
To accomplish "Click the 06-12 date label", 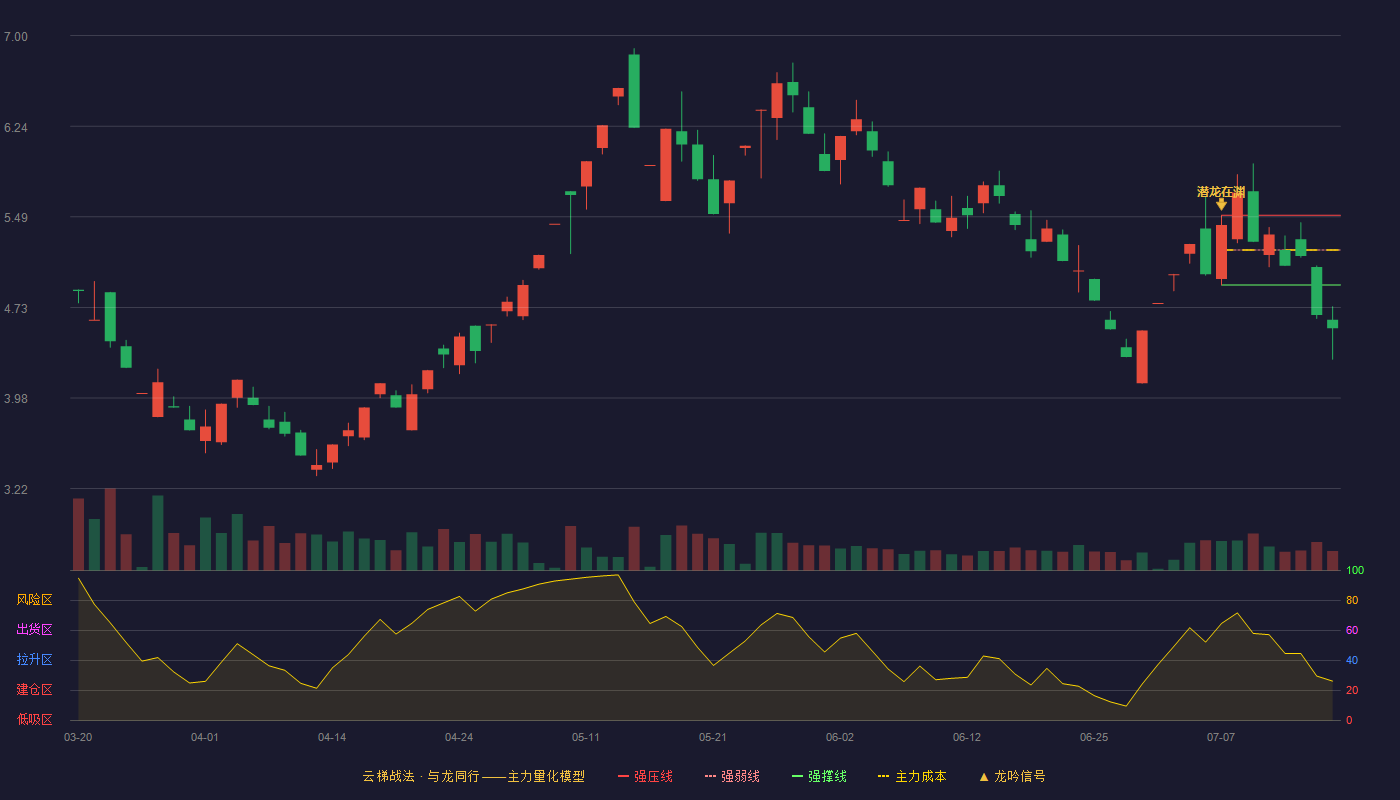I will pyautogui.click(x=967, y=737).
